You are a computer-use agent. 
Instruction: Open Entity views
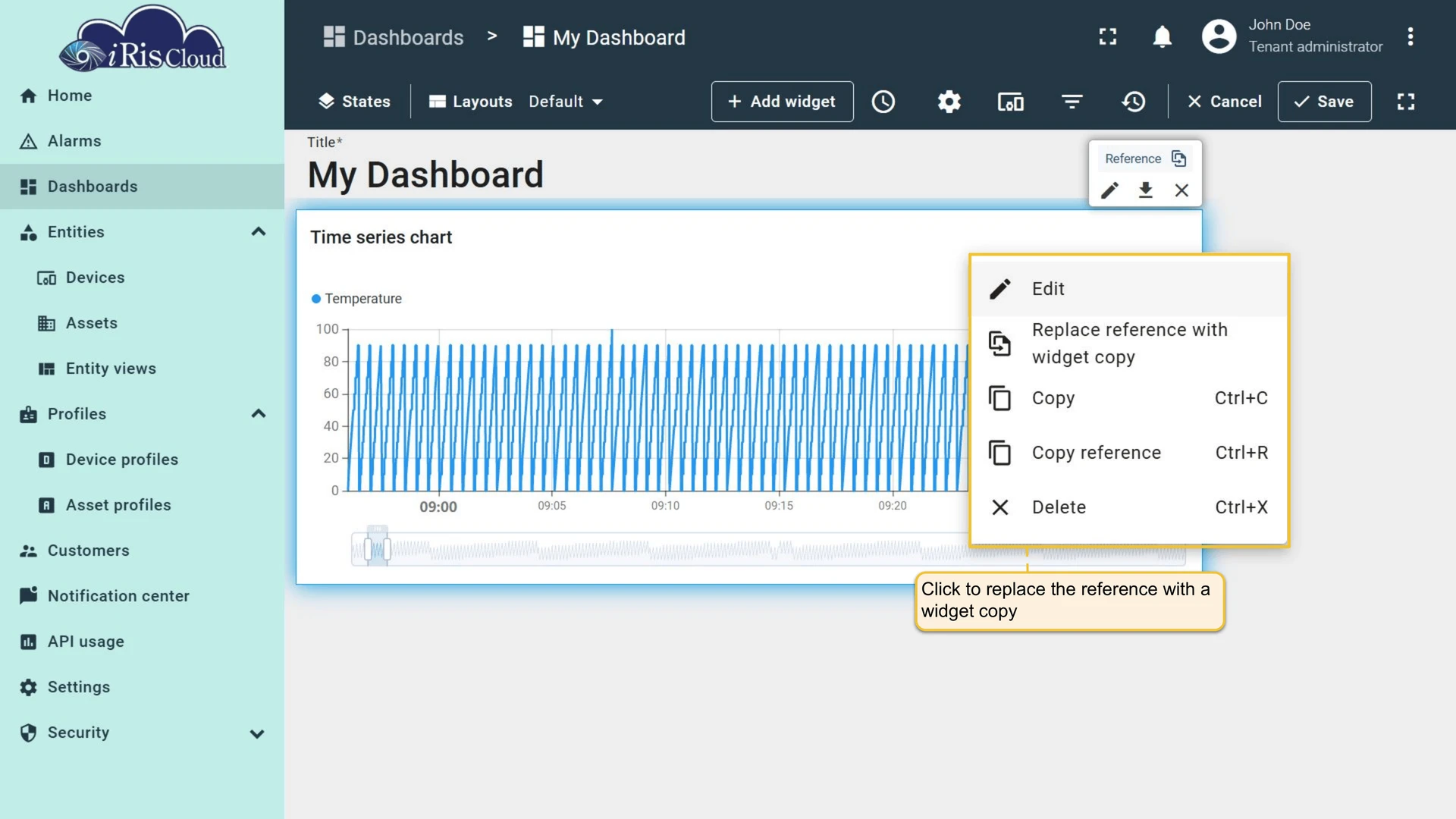point(142,369)
